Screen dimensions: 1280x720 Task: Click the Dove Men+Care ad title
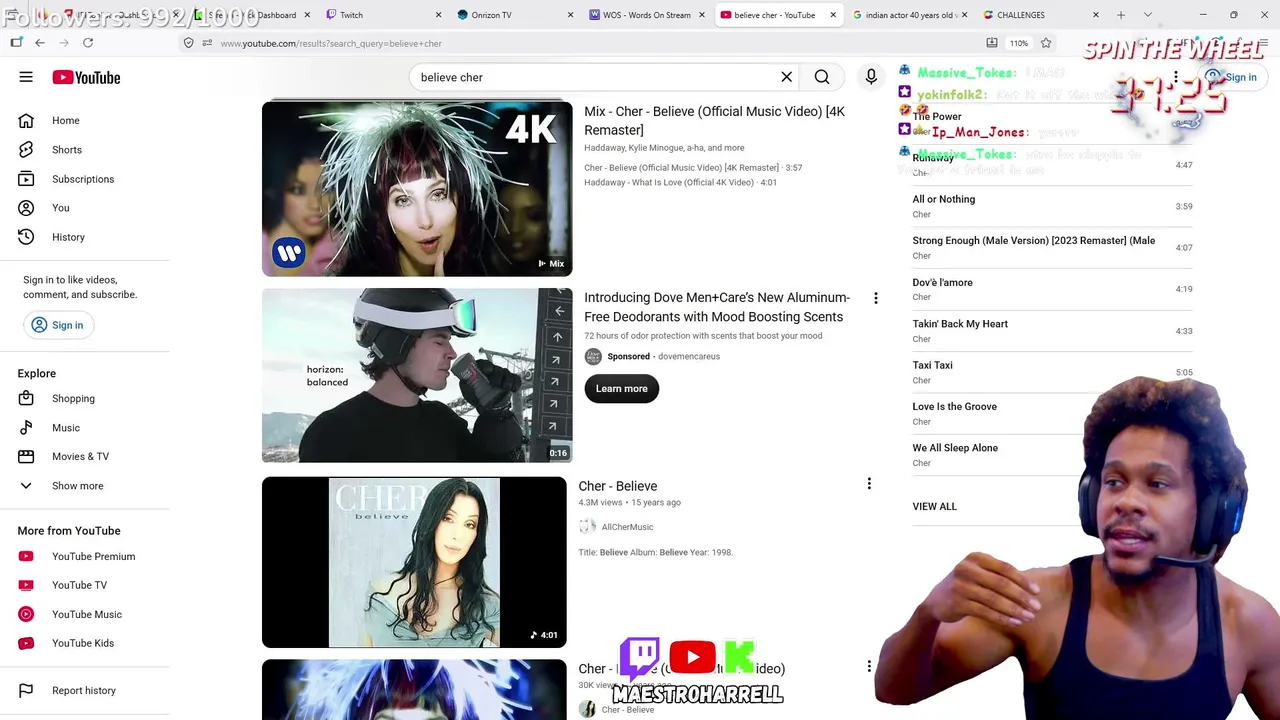tap(717, 307)
